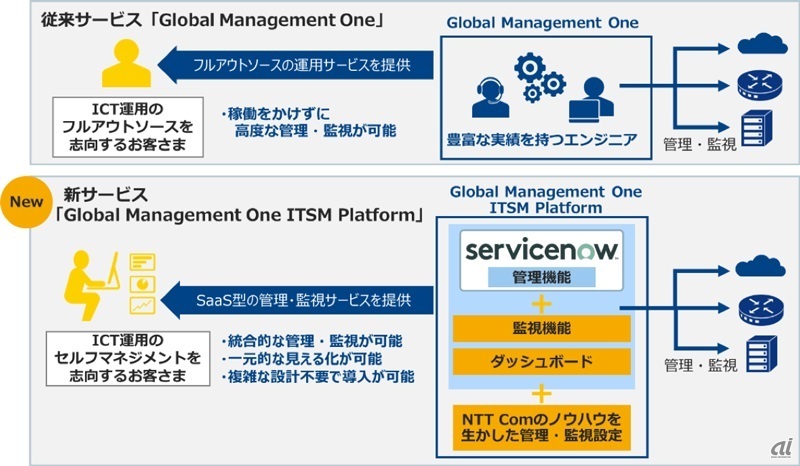Click the blue Global Management One ITSM Platform title
This screenshot has height=466, width=800.
pyautogui.click(x=545, y=200)
